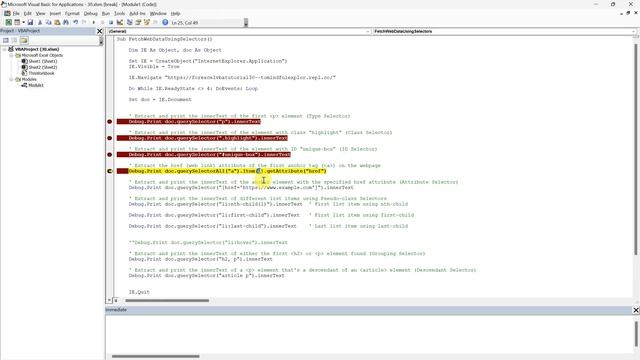
Task: Toggle Design Mode via the ruler icon
Action: pyautogui.click(x=120, y=22)
